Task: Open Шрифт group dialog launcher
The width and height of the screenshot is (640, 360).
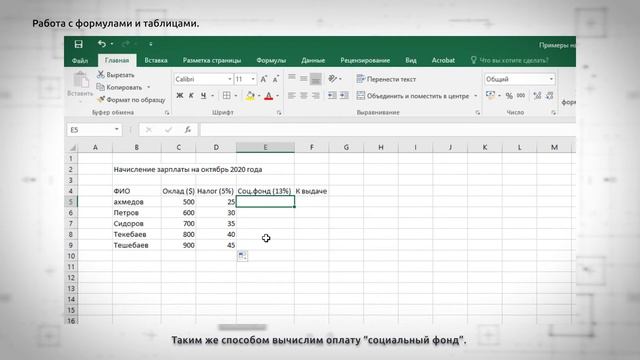Action: coord(279,113)
